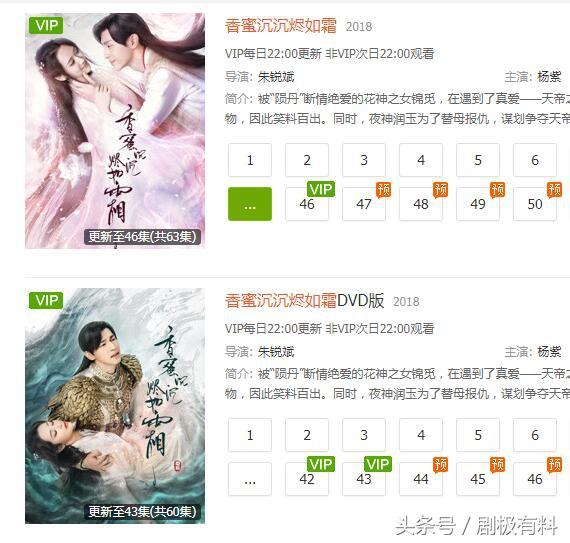
Task: Click director 朱锐斌 link in first listing
Action: point(276,77)
